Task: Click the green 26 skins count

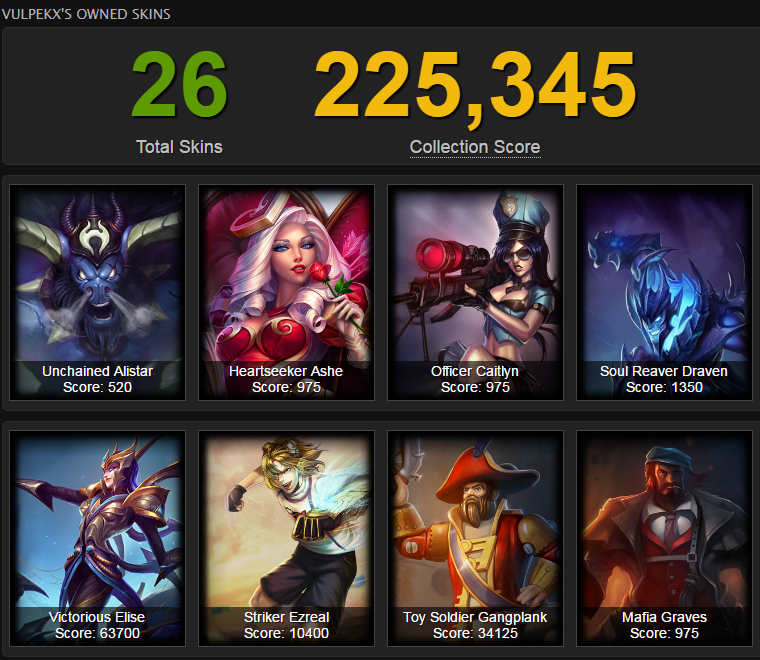Action: point(179,85)
